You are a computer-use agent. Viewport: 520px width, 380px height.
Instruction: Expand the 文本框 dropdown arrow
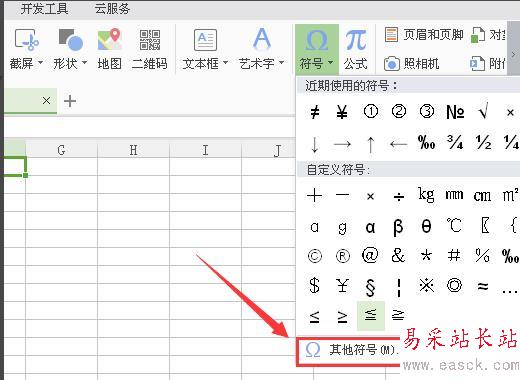coord(226,62)
